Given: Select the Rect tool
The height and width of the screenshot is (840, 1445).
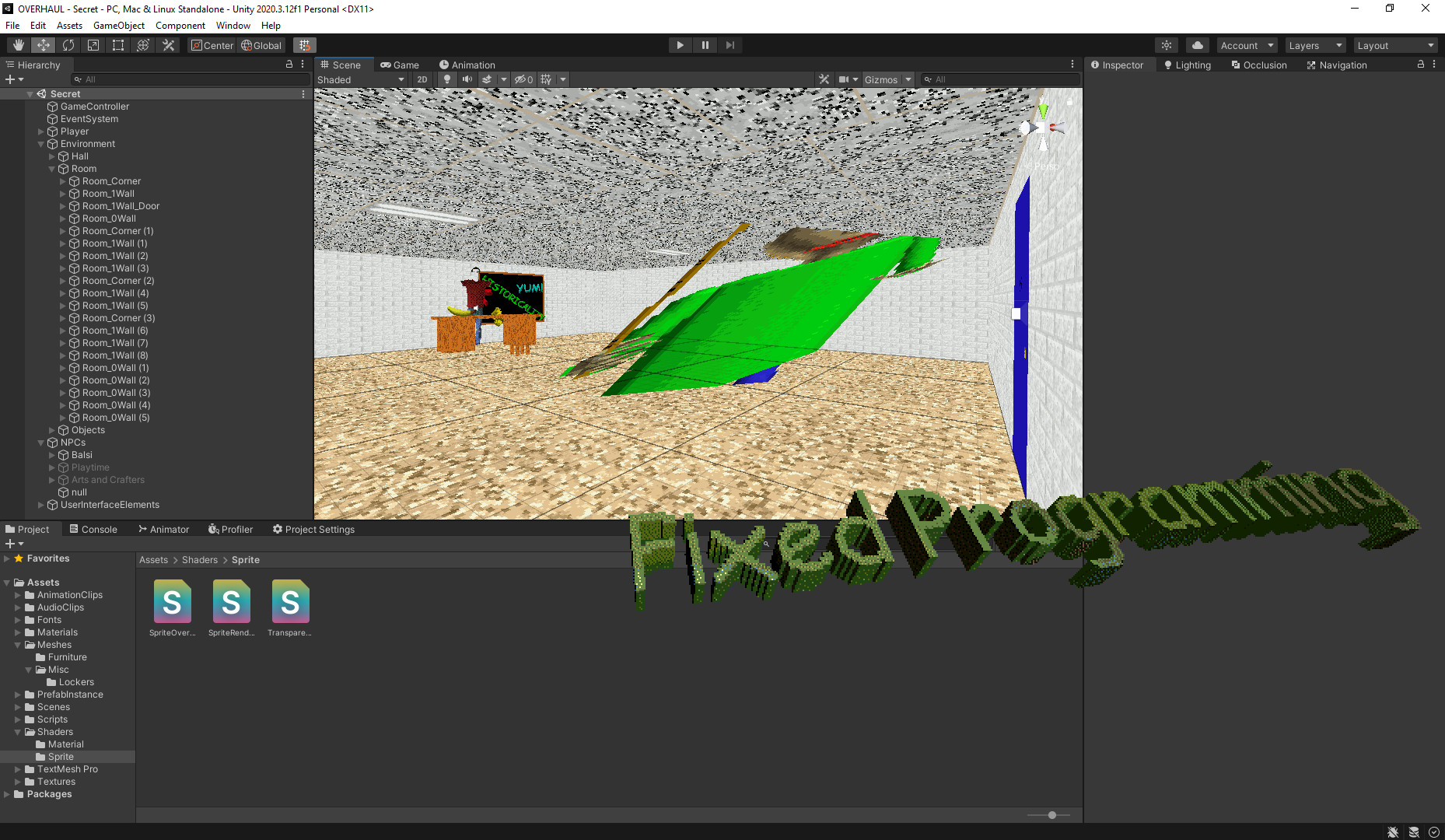Looking at the screenshot, I should 117,44.
